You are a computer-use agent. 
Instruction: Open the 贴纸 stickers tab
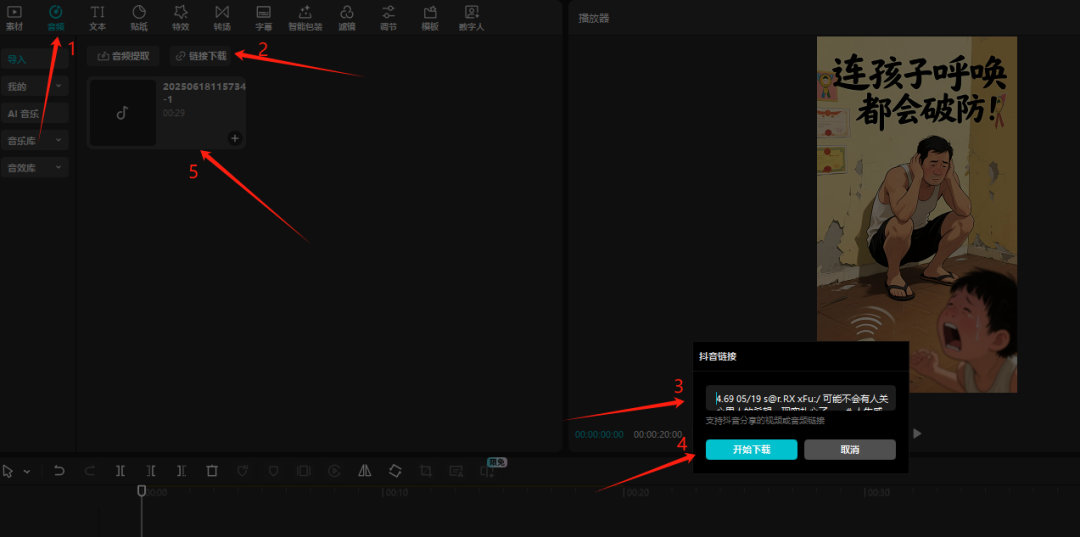139,18
